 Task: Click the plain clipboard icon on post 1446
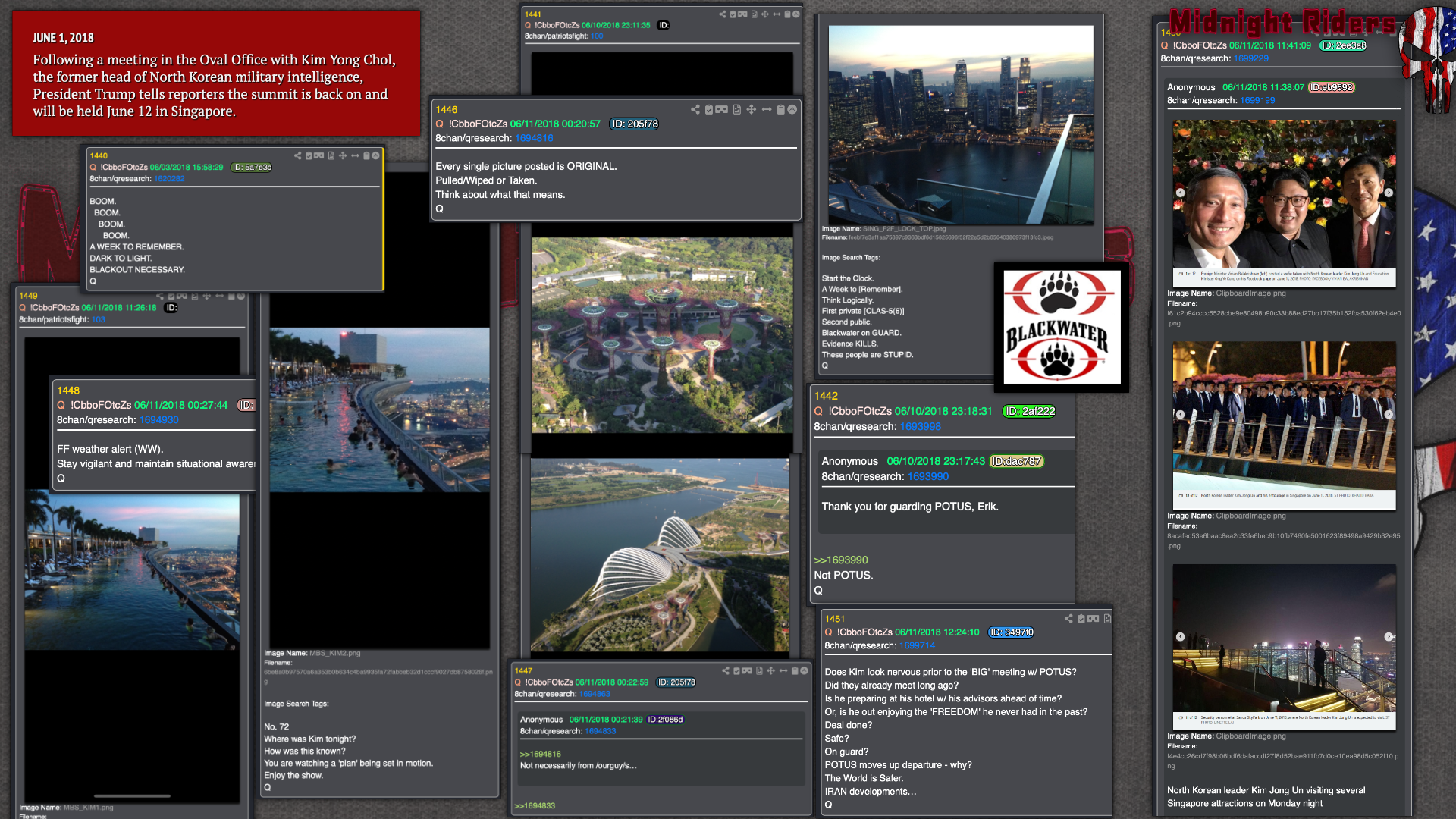point(781,109)
